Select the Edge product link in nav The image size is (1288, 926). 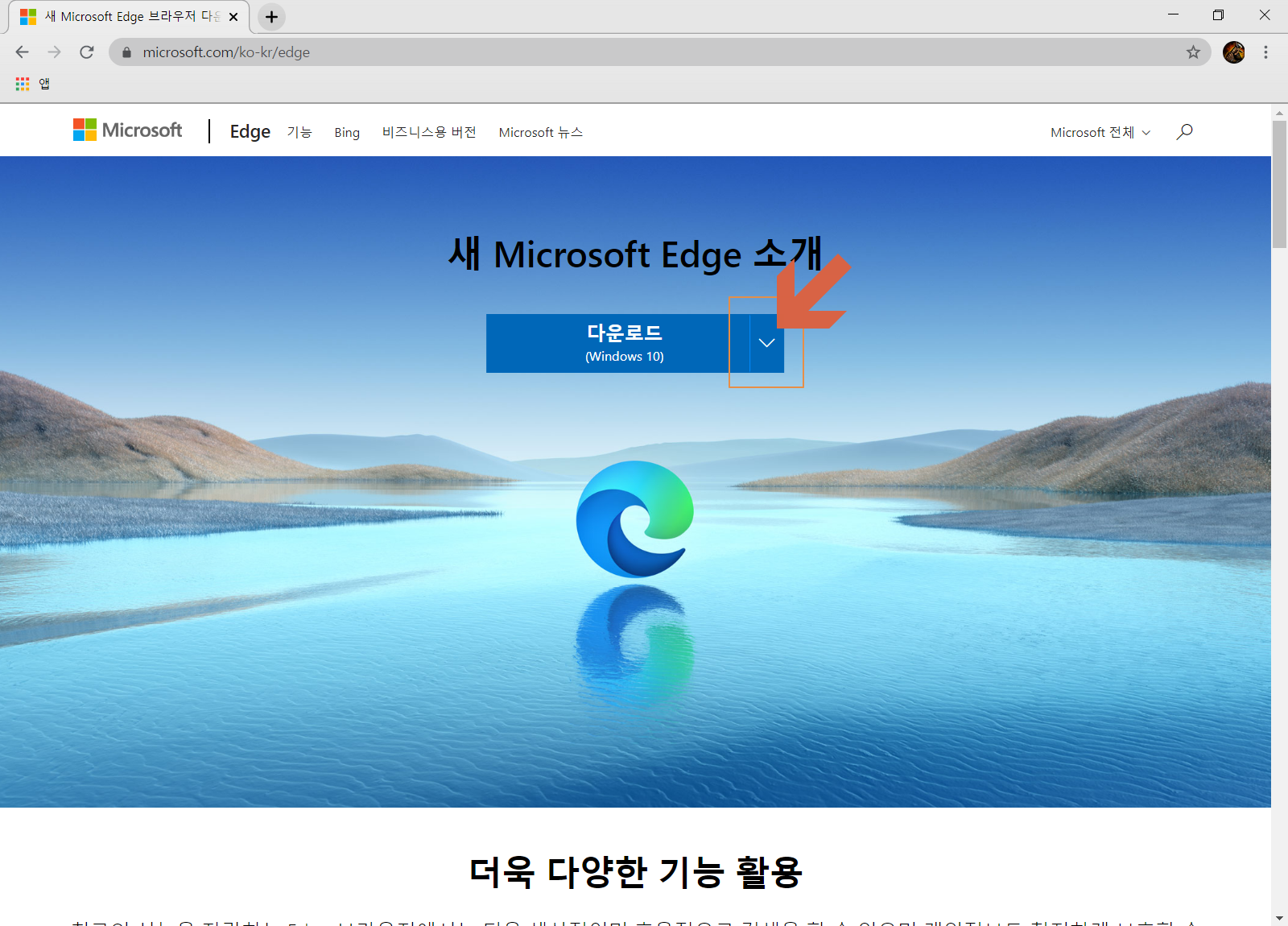(x=250, y=132)
